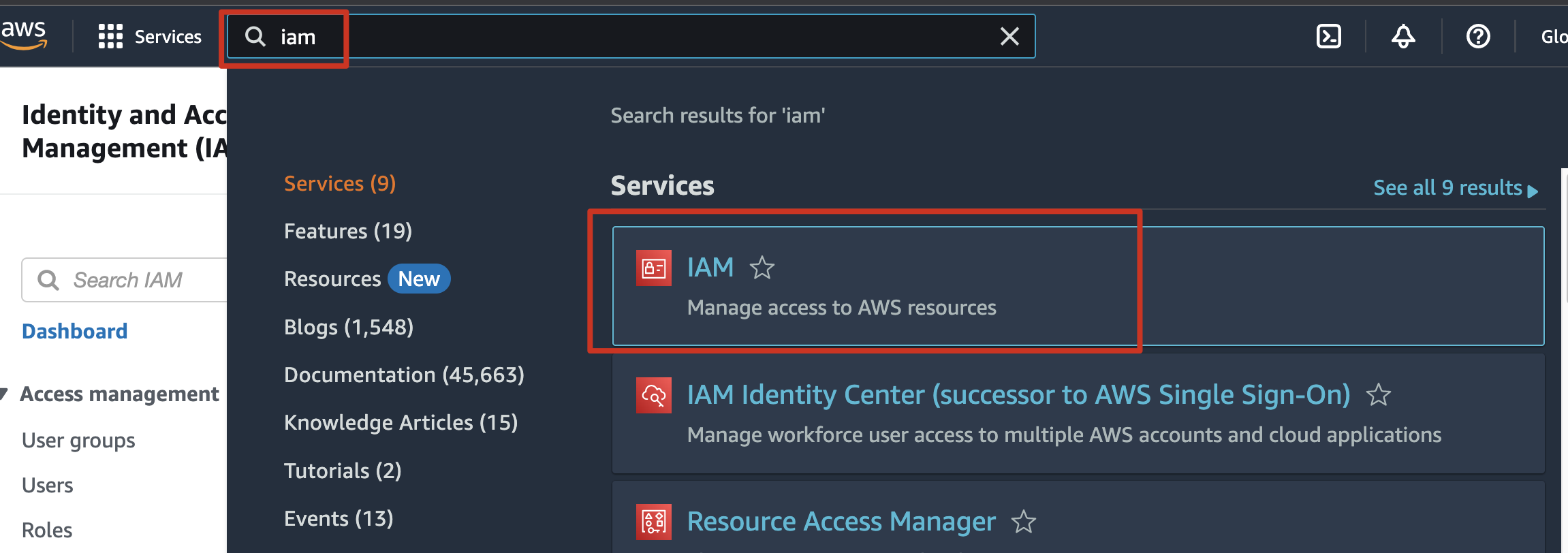
Task: Click the Services label in the top bar
Action: [x=168, y=37]
